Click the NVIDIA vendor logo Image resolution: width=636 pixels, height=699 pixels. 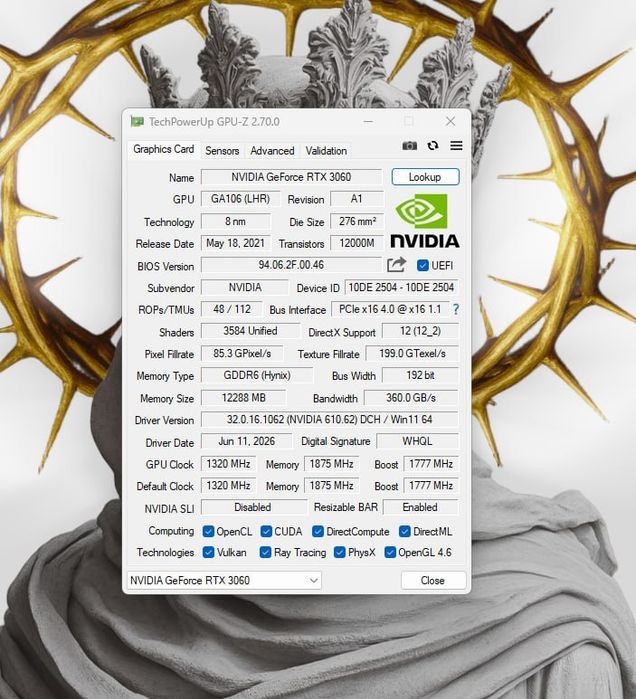pos(424,221)
